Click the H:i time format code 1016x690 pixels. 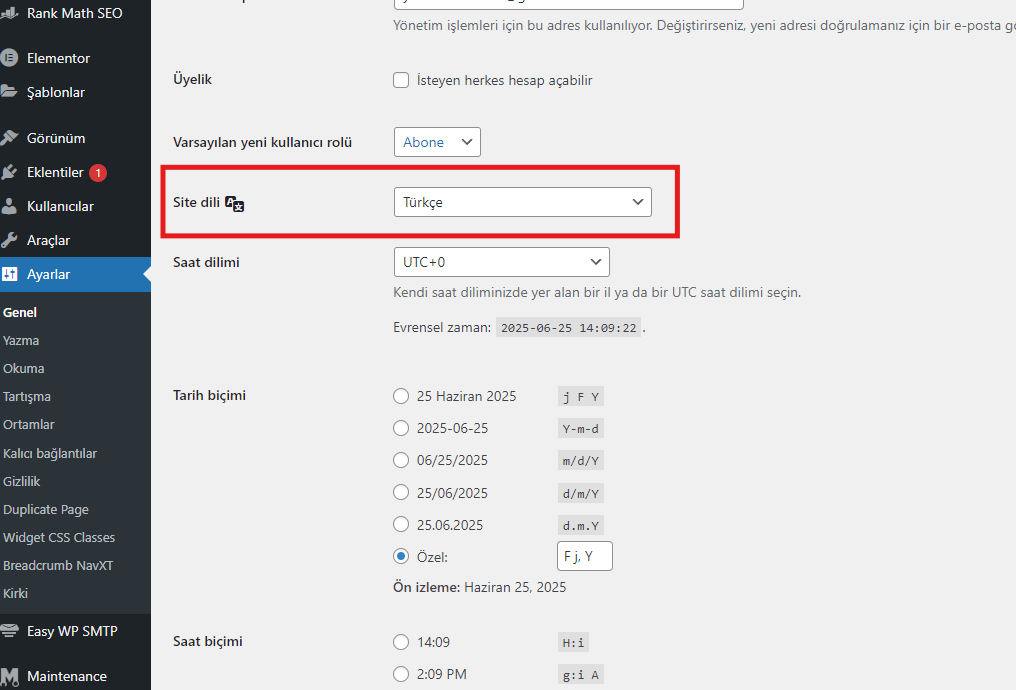point(573,643)
